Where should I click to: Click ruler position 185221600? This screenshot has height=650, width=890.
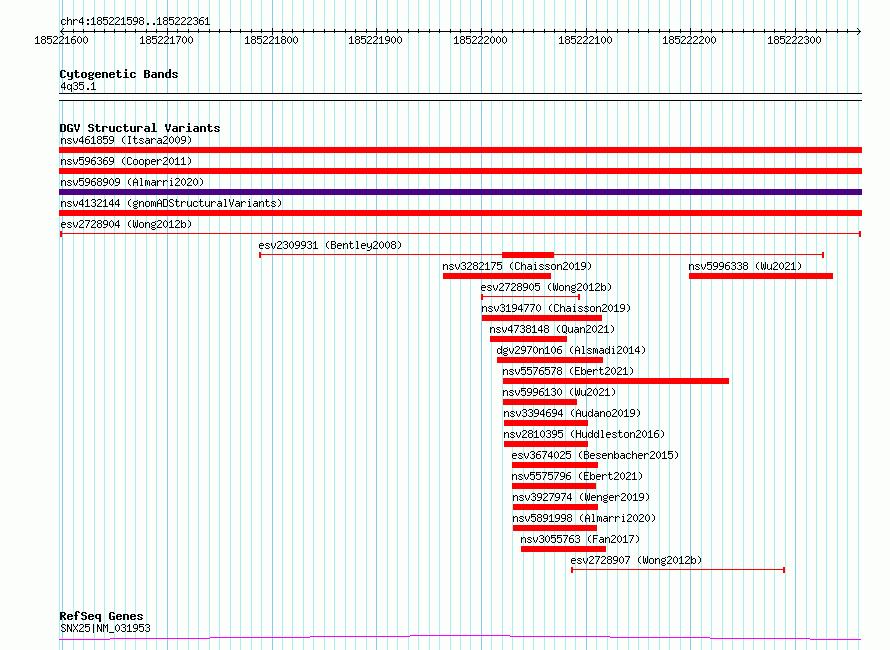[x=61, y=40]
